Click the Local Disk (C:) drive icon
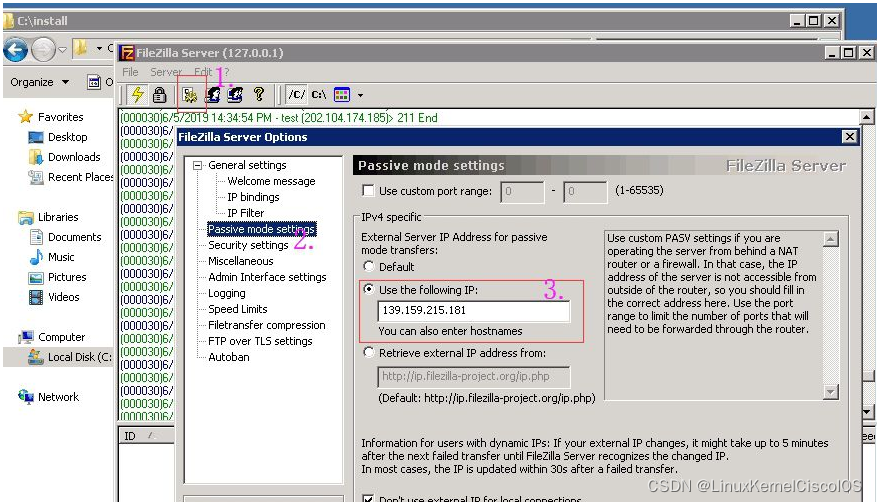Image resolution: width=877 pixels, height=502 pixels. coord(36,357)
